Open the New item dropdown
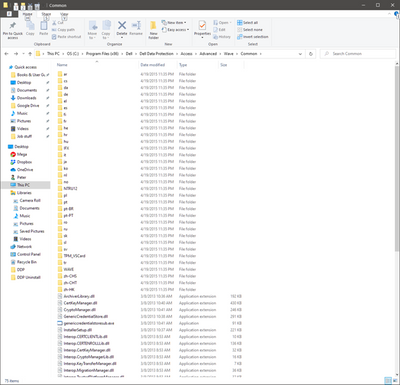This screenshot has width=400, height=385. pyautogui.click(x=174, y=23)
